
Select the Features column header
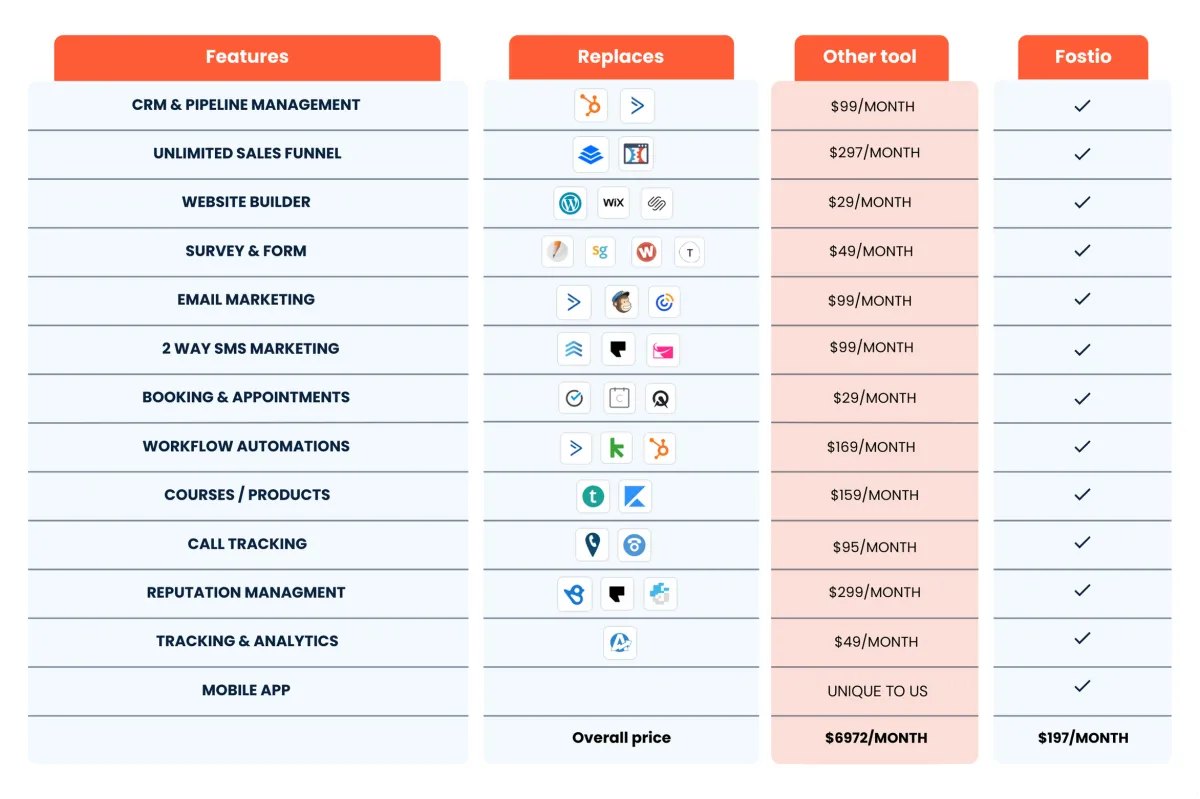(x=247, y=58)
